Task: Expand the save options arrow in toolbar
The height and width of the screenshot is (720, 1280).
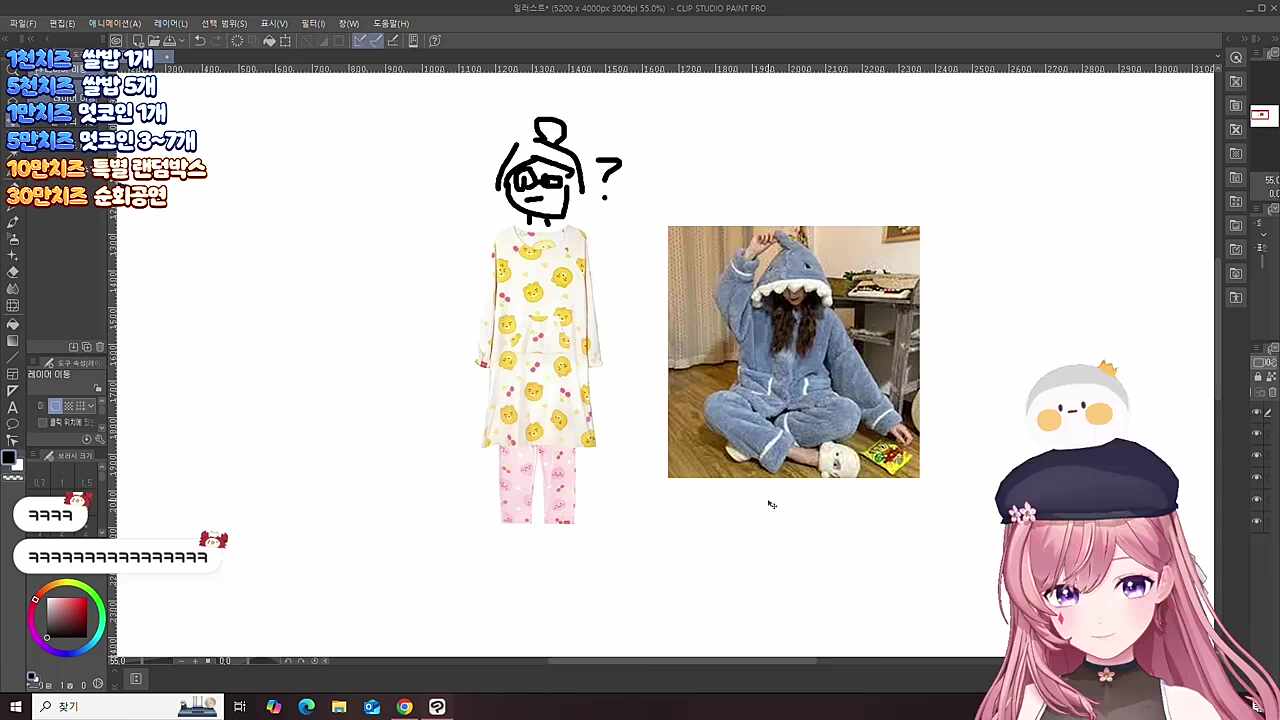Action: (x=180, y=41)
